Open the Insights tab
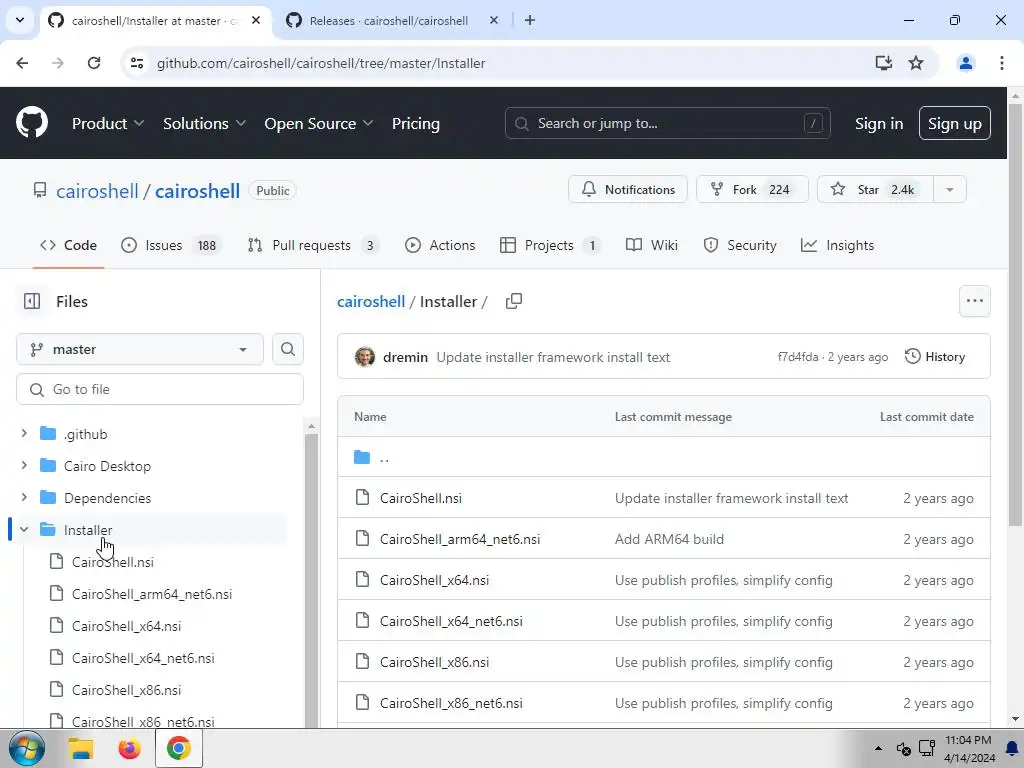This screenshot has height=768, width=1024. pos(837,246)
